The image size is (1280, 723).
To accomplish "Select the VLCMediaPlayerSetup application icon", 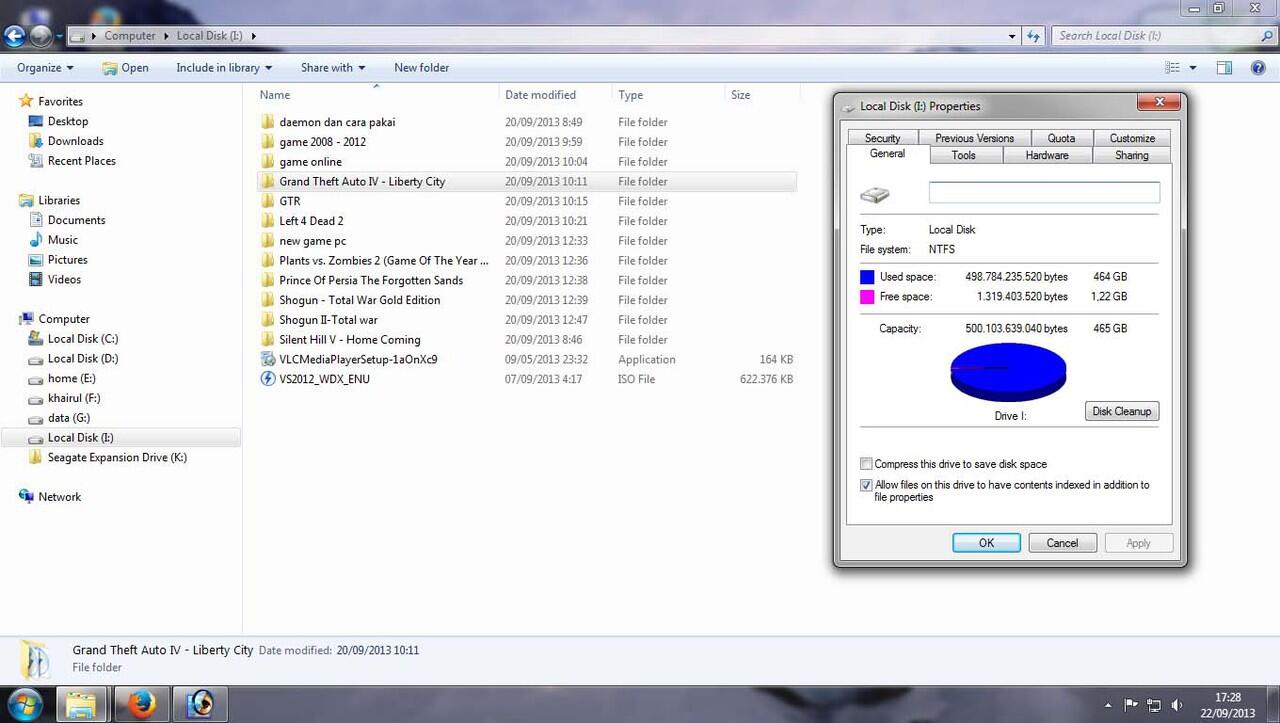I will click(267, 359).
